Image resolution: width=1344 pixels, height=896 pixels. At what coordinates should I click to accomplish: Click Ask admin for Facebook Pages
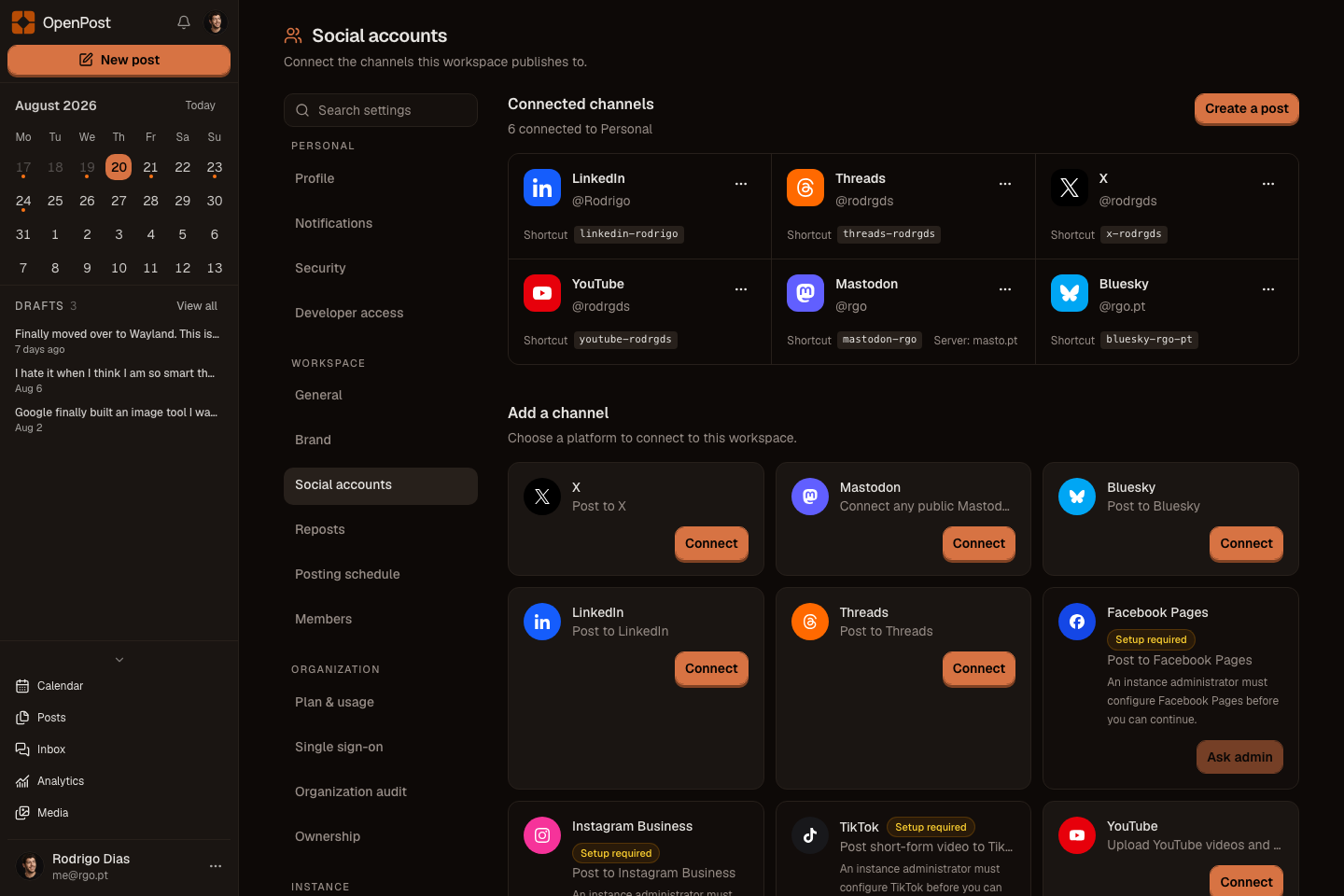[1239, 757]
